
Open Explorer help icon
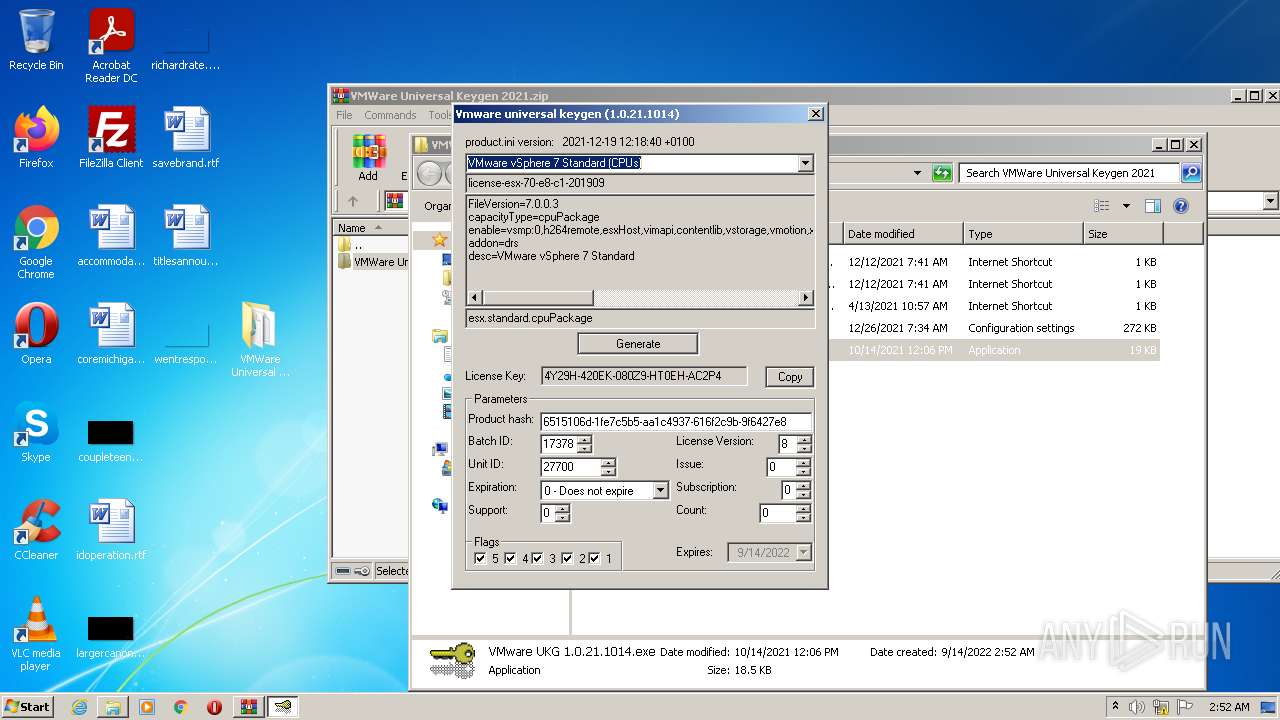click(1181, 206)
